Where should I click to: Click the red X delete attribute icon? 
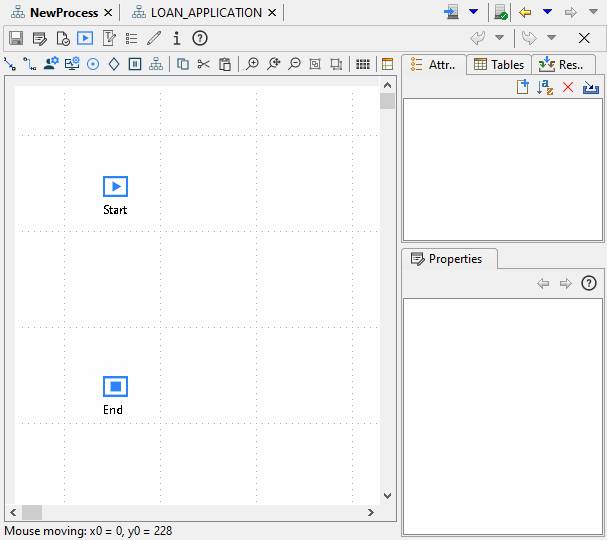(x=568, y=88)
